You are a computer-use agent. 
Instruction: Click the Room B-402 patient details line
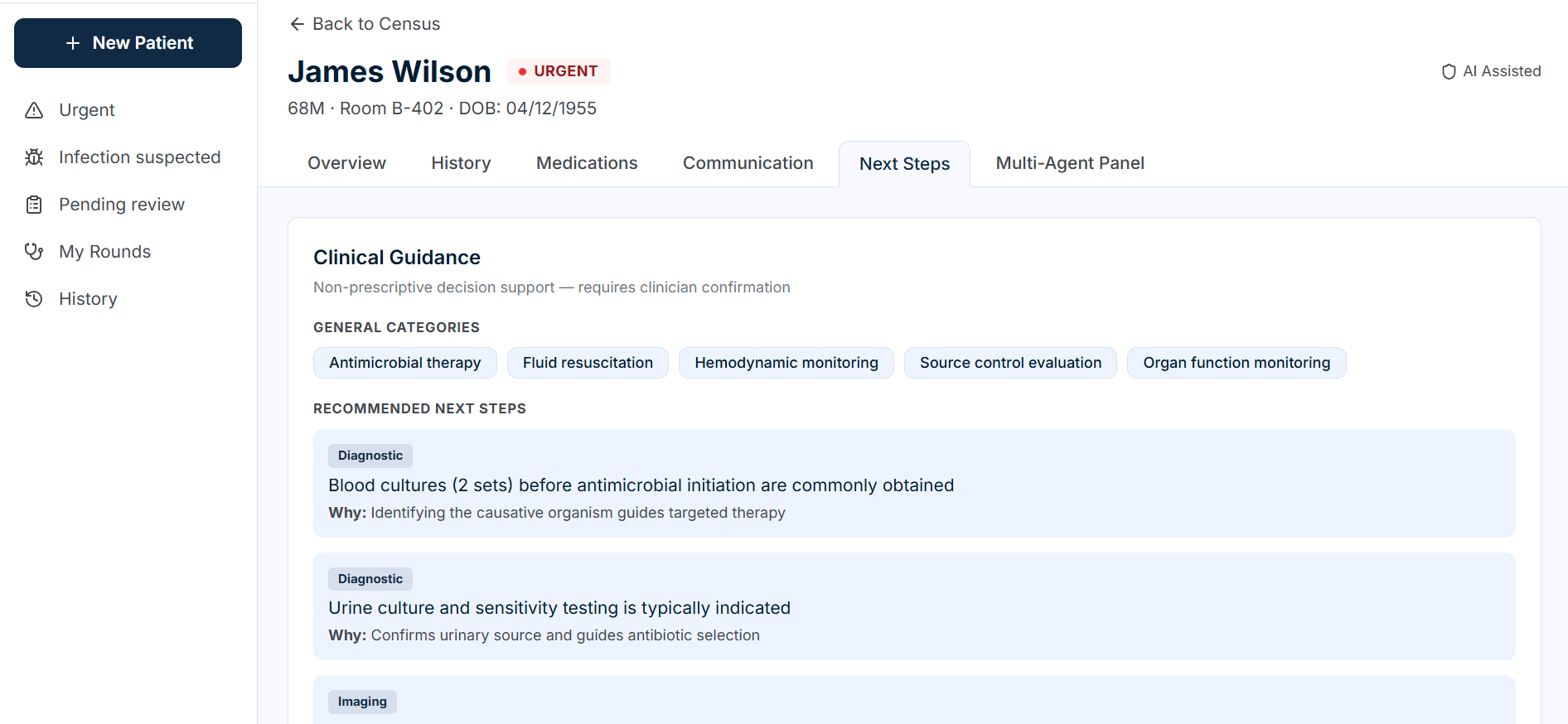point(442,109)
